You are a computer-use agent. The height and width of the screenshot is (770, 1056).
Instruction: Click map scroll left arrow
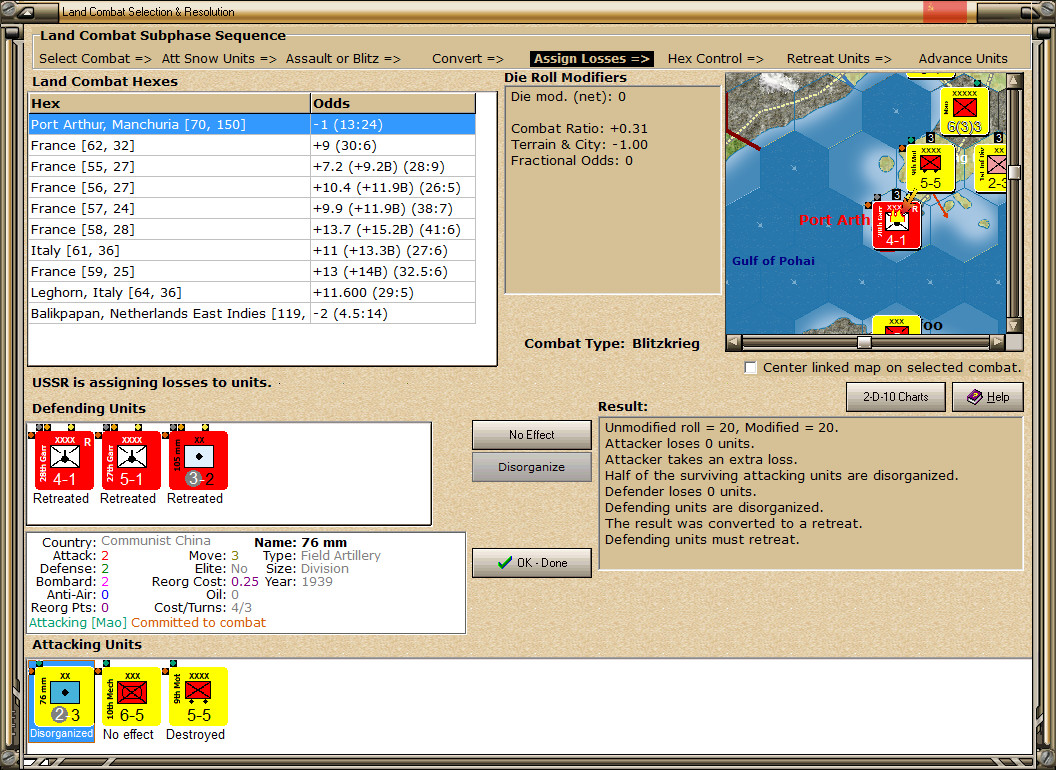point(734,342)
